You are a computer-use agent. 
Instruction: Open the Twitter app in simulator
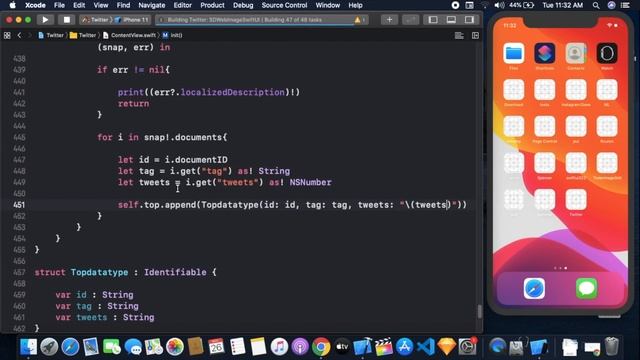click(x=576, y=200)
